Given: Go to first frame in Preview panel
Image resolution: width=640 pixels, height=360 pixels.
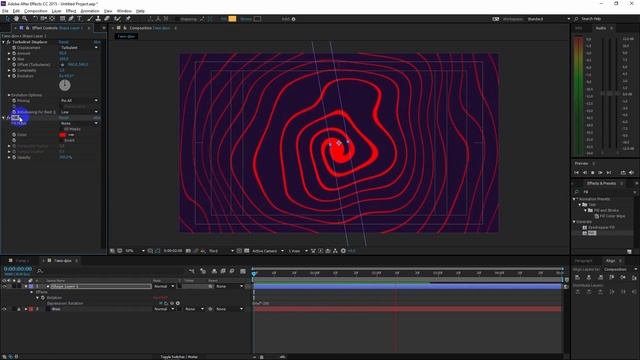Looking at the screenshot, I should (577, 173).
